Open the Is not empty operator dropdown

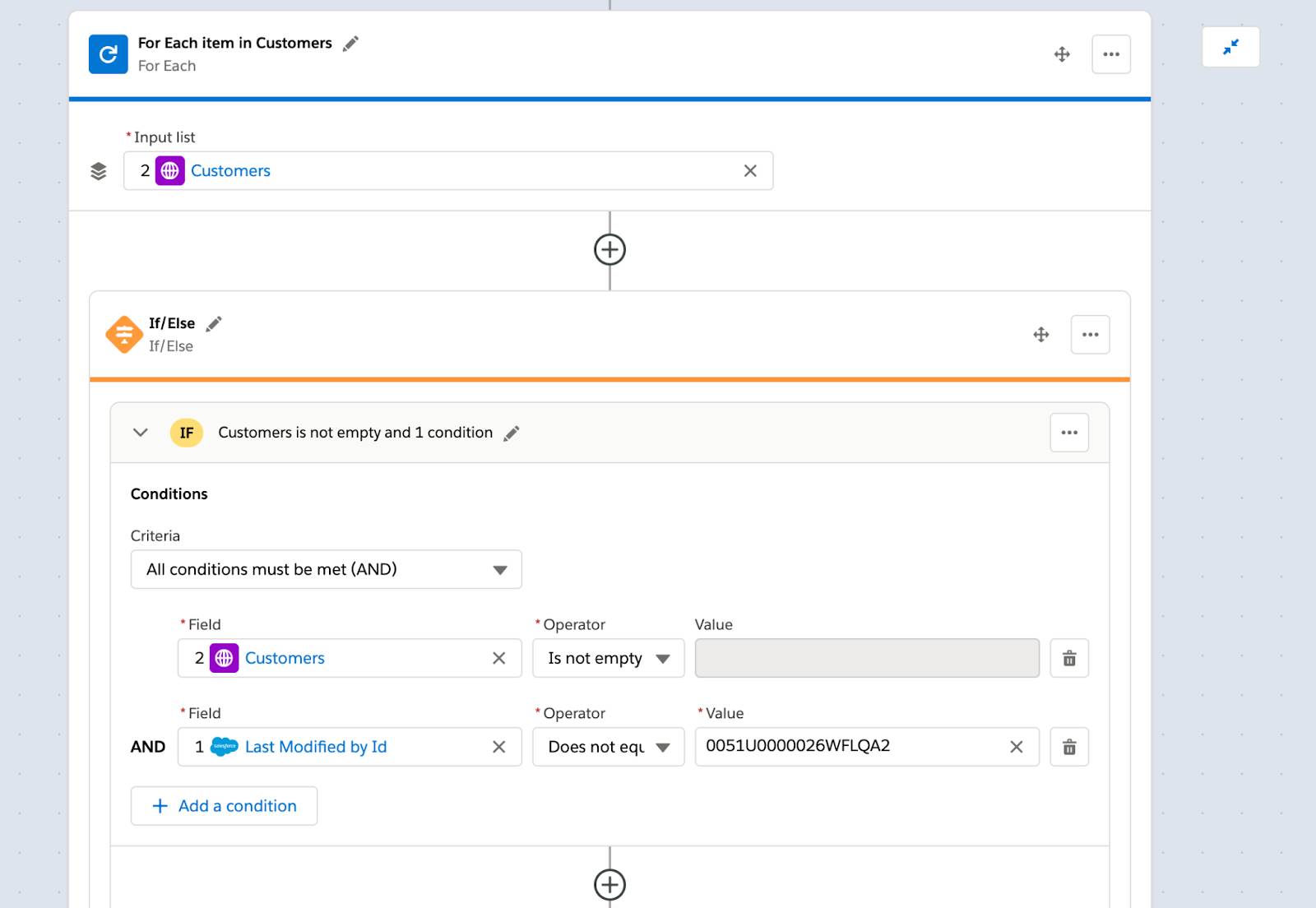(609, 658)
